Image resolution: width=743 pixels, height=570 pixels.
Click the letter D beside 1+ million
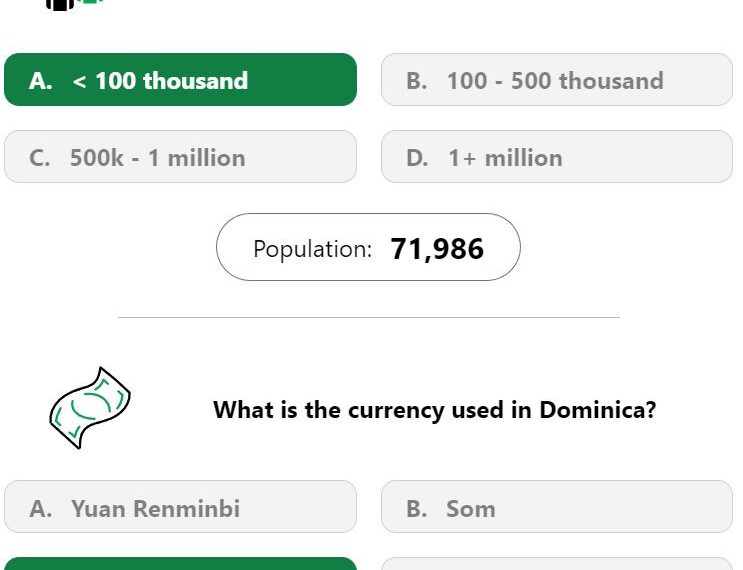coord(417,158)
